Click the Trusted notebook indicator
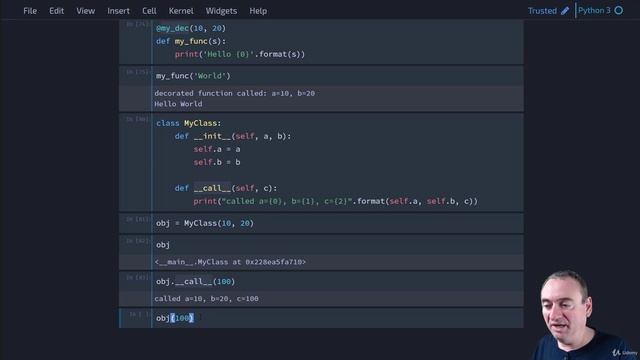Image resolution: width=640 pixels, height=360 pixels. click(x=542, y=11)
